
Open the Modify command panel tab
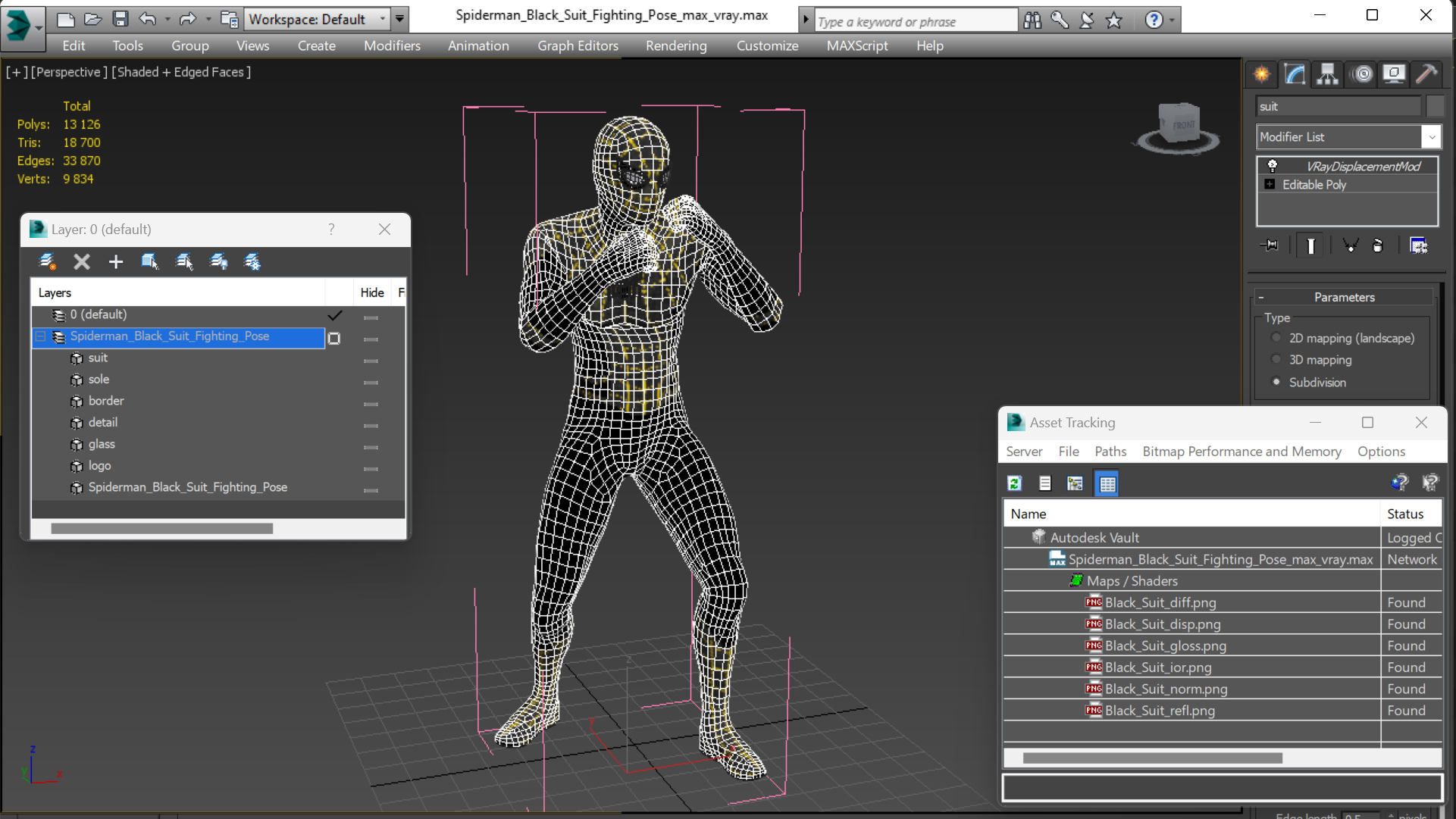(1295, 74)
